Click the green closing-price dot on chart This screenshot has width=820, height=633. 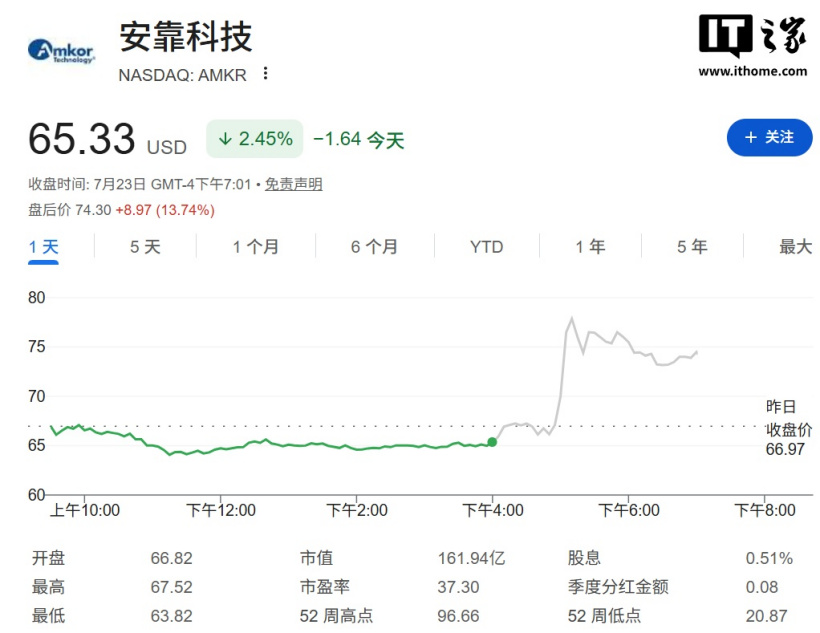coord(492,442)
